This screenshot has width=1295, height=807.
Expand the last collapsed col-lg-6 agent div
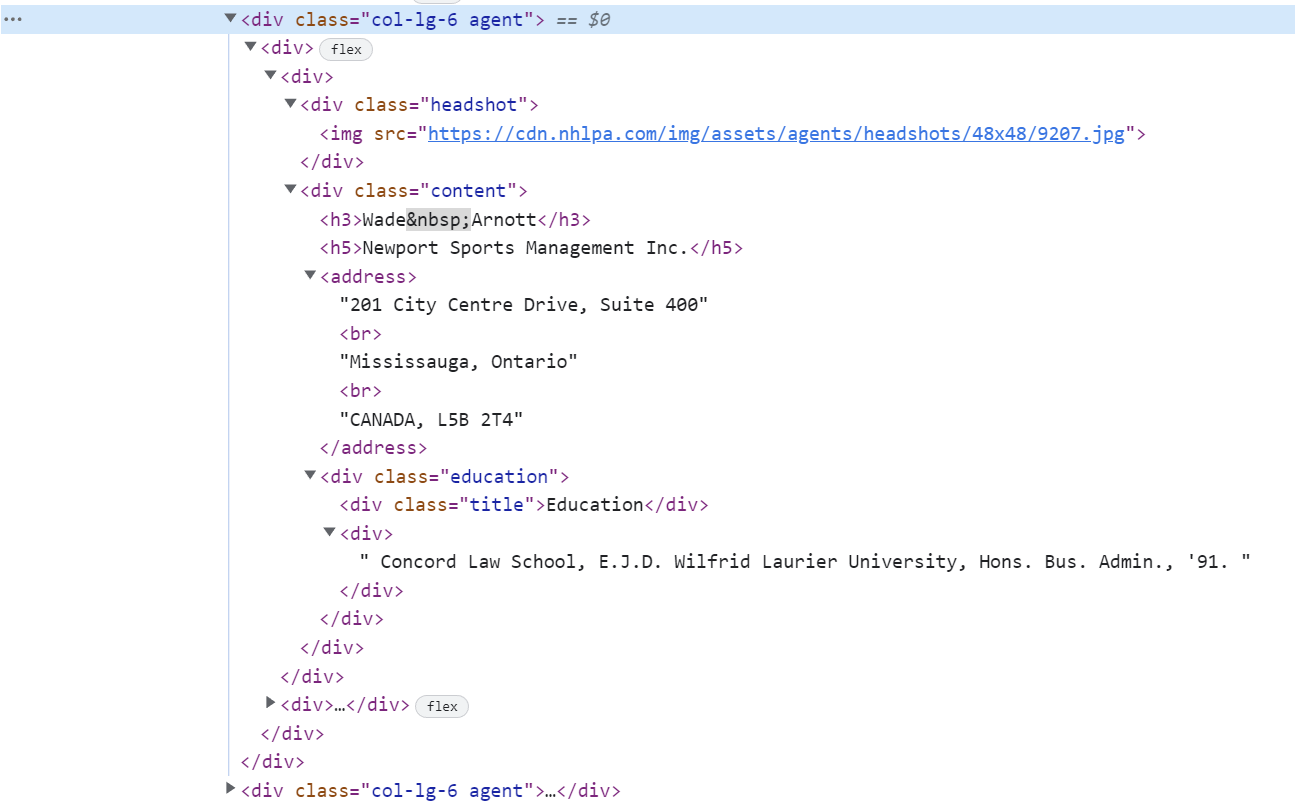coord(231,789)
